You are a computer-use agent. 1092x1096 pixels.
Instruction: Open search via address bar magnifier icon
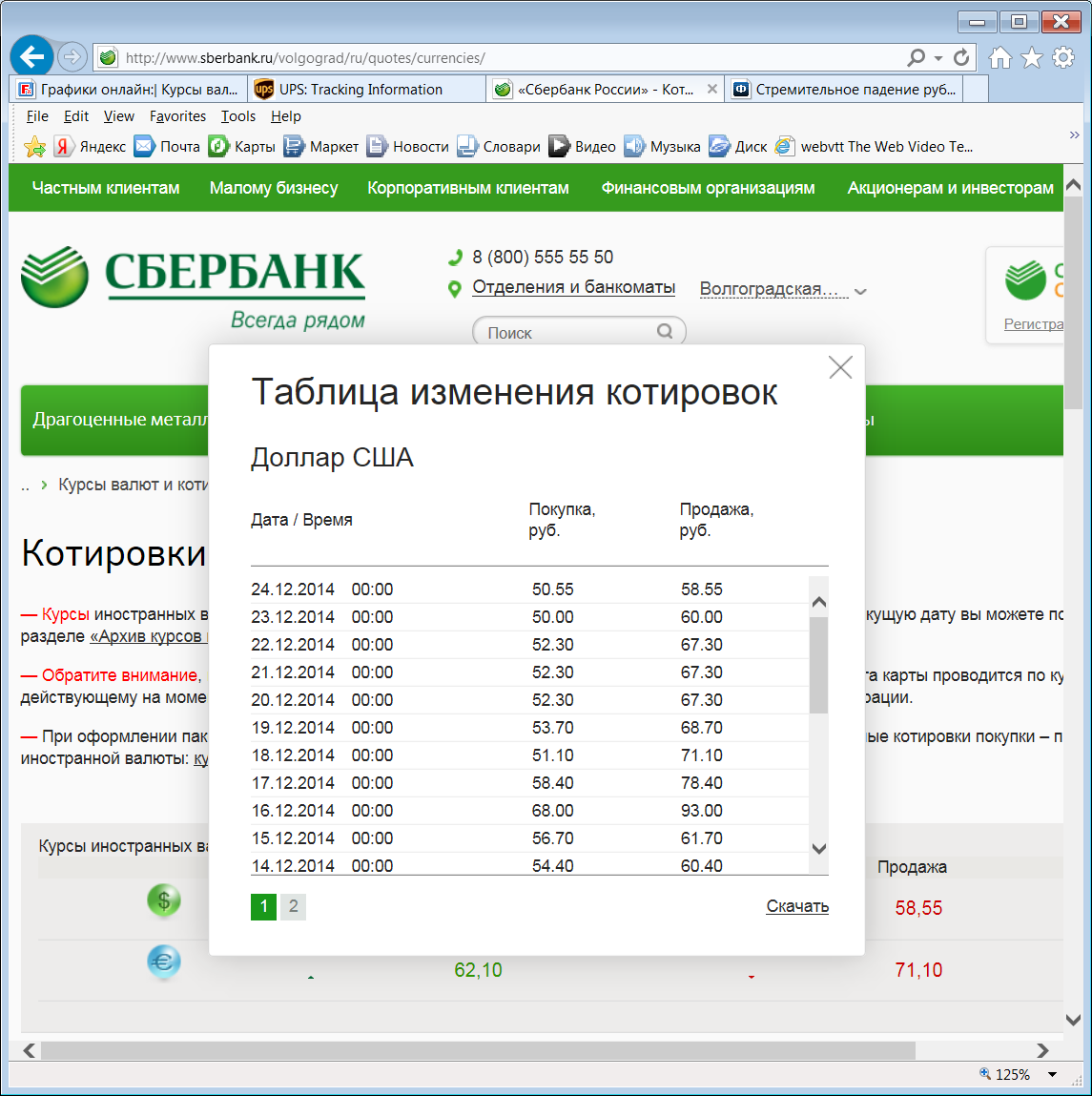coord(916,57)
